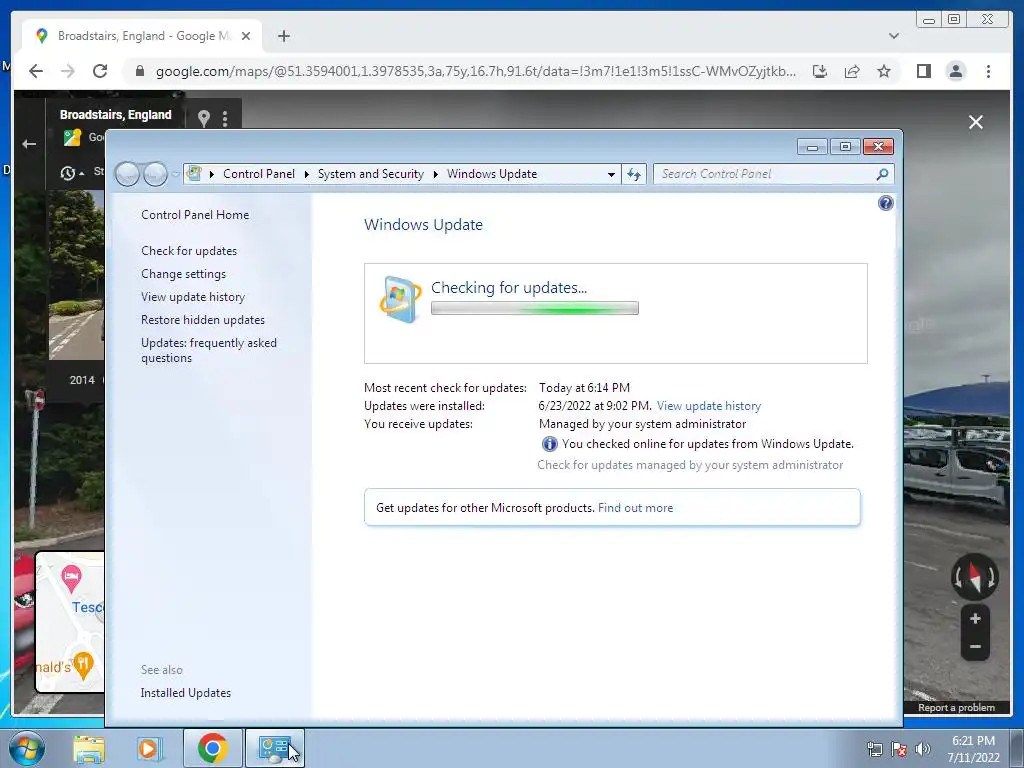Click the Checking for updates progress bar
This screenshot has width=1024, height=768.
coord(535,308)
